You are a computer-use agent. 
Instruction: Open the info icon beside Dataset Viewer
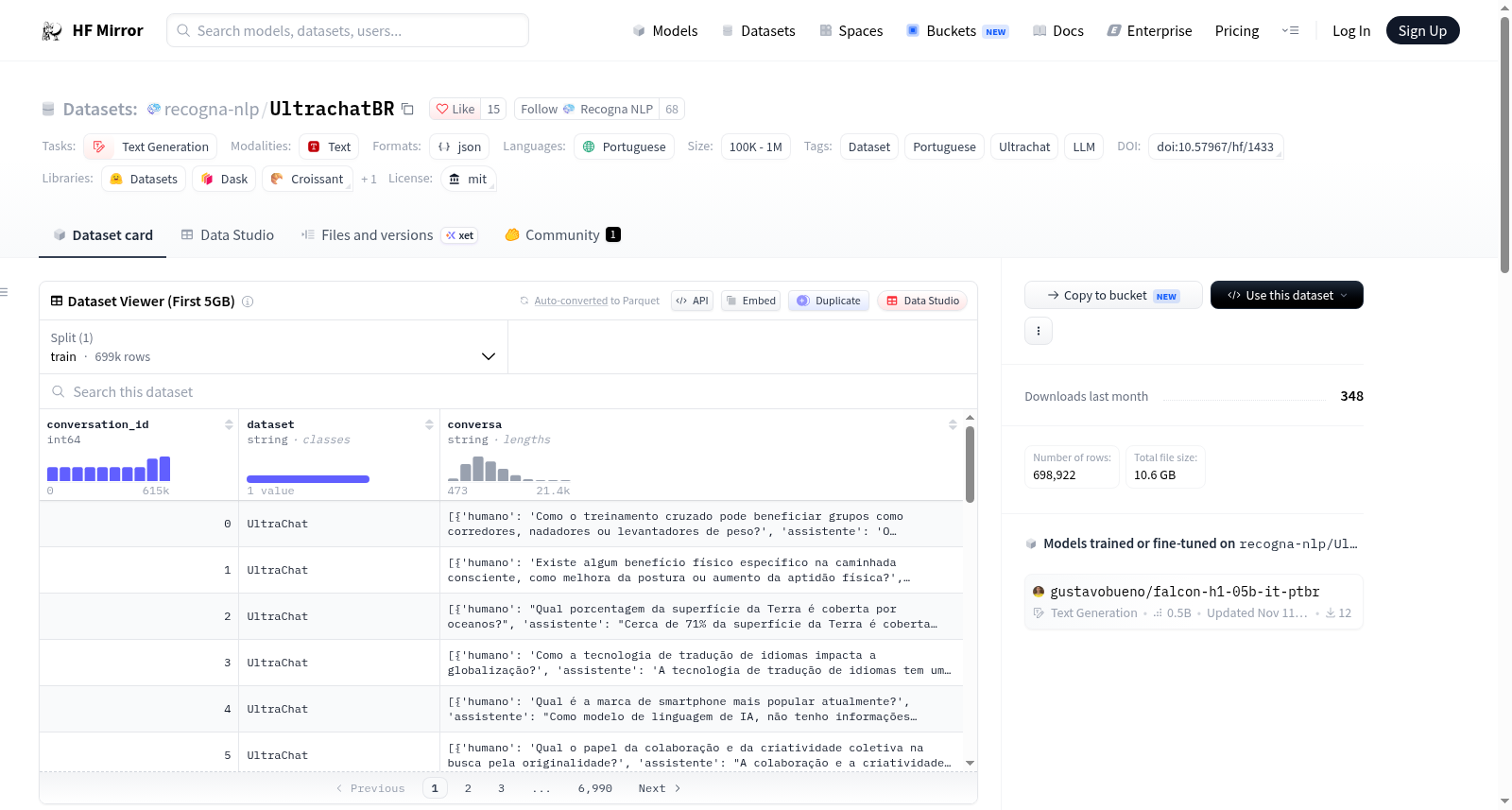248,302
